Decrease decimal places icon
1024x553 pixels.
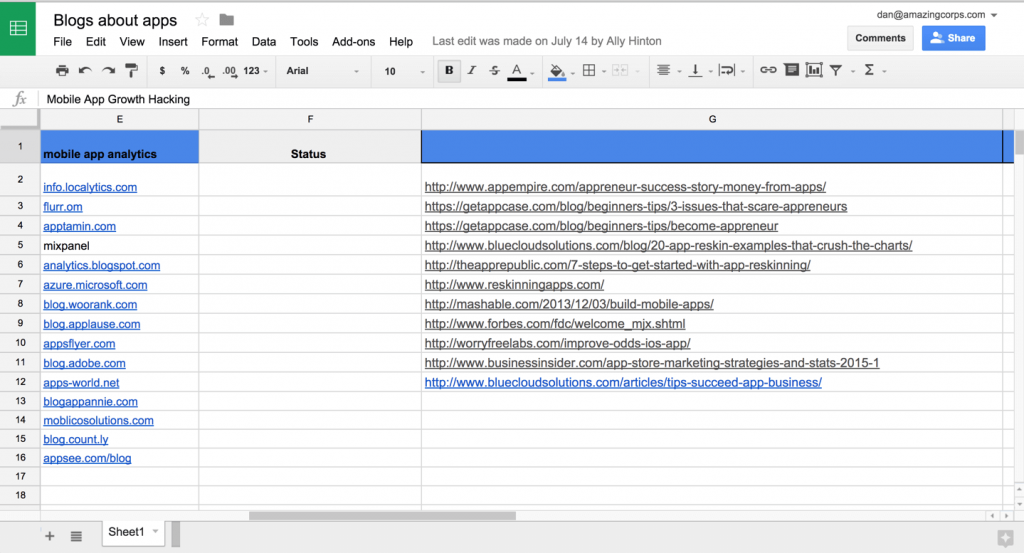click(x=207, y=71)
